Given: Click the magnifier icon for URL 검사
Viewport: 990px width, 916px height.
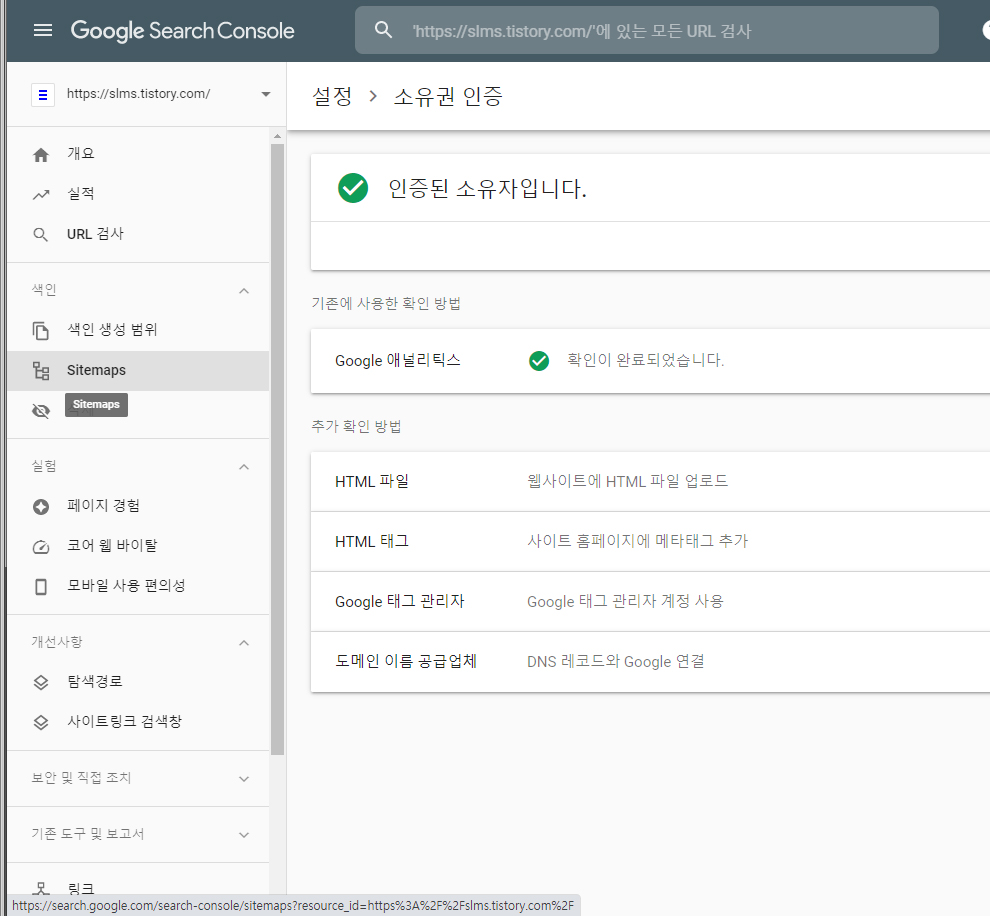Looking at the screenshot, I should point(40,235).
